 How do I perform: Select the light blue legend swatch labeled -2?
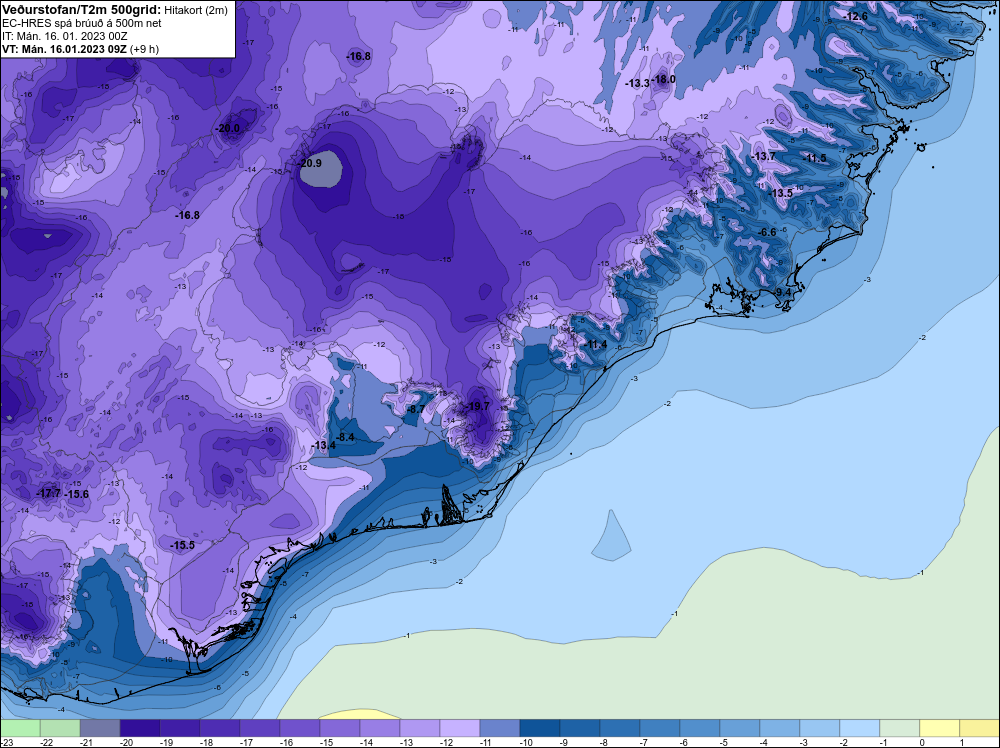point(860,728)
